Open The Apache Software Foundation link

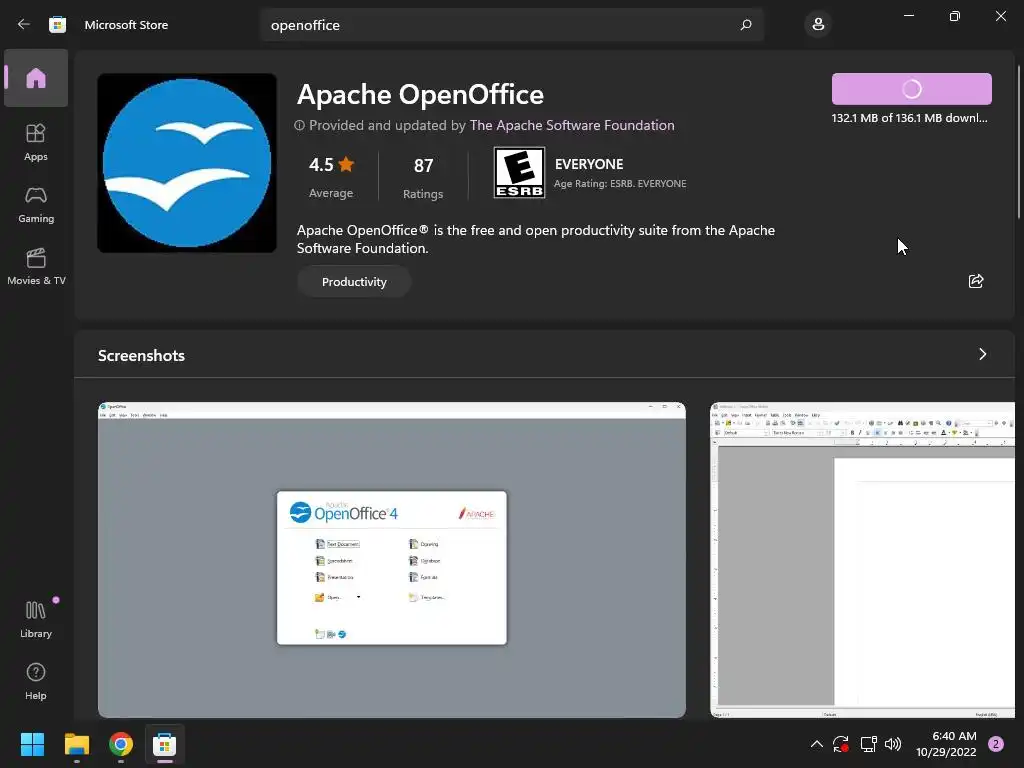coord(572,125)
